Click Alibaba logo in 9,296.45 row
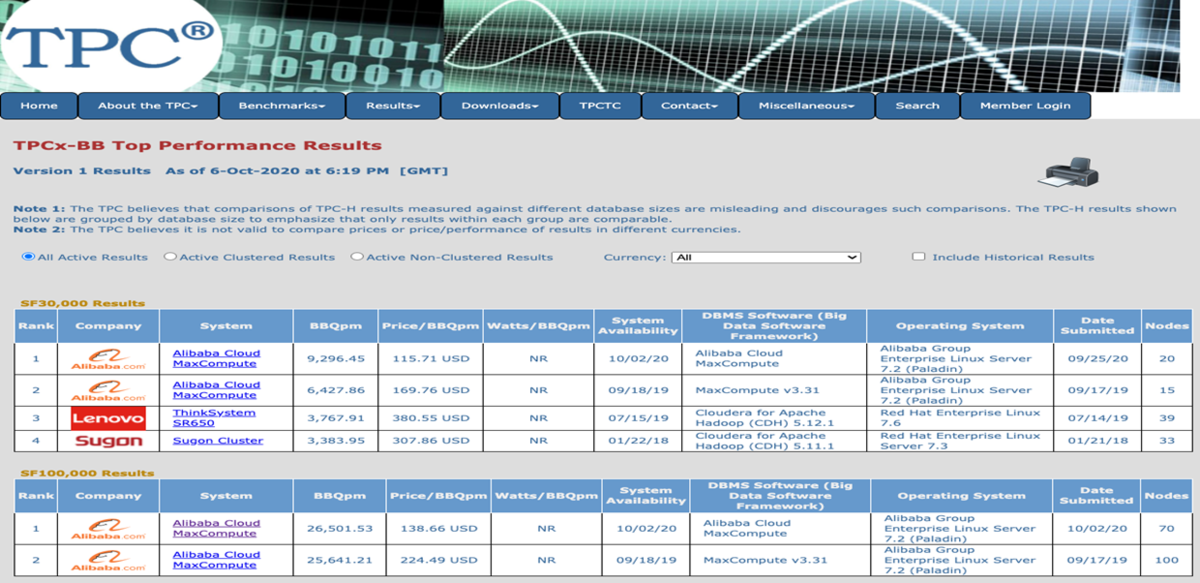Image resolution: width=1200 pixels, height=583 pixels. click(108, 359)
